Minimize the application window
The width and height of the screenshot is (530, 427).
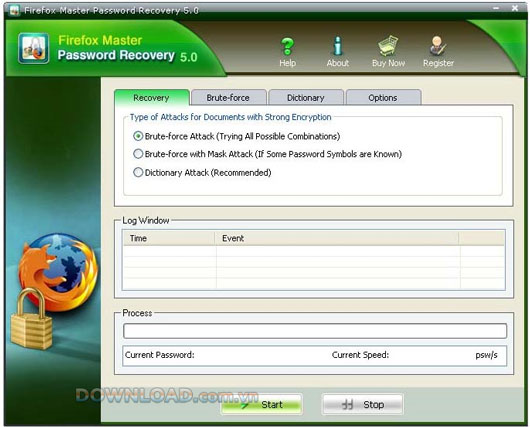(x=496, y=8)
